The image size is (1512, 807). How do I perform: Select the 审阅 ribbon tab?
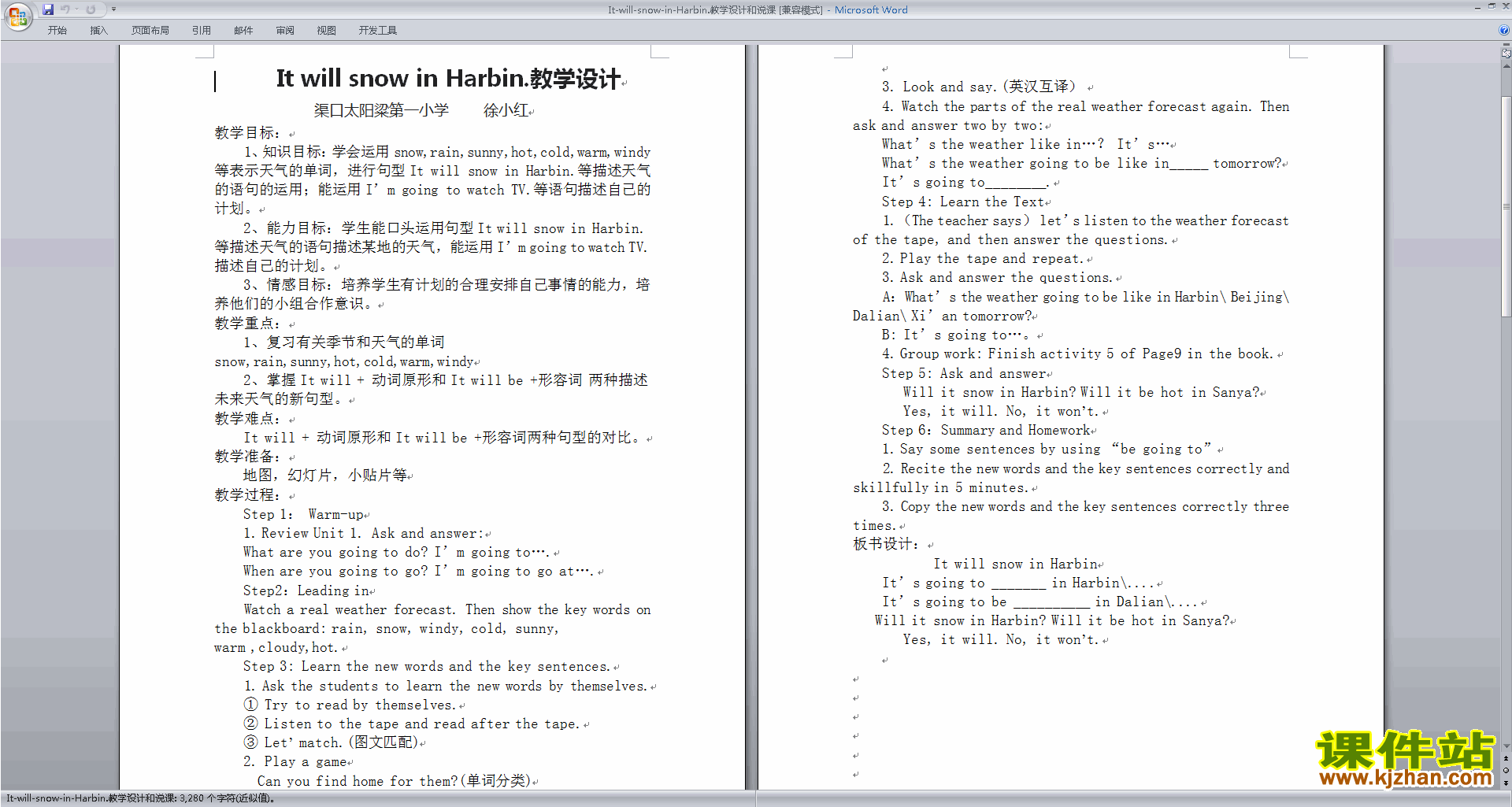tap(285, 31)
